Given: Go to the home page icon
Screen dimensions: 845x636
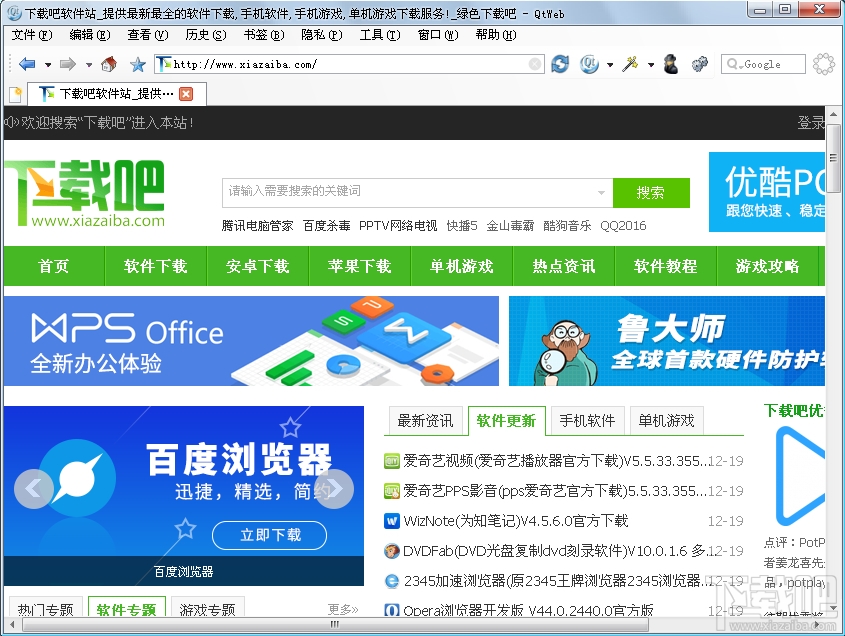Looking at the screenshot, I should [x=109, y=64].
